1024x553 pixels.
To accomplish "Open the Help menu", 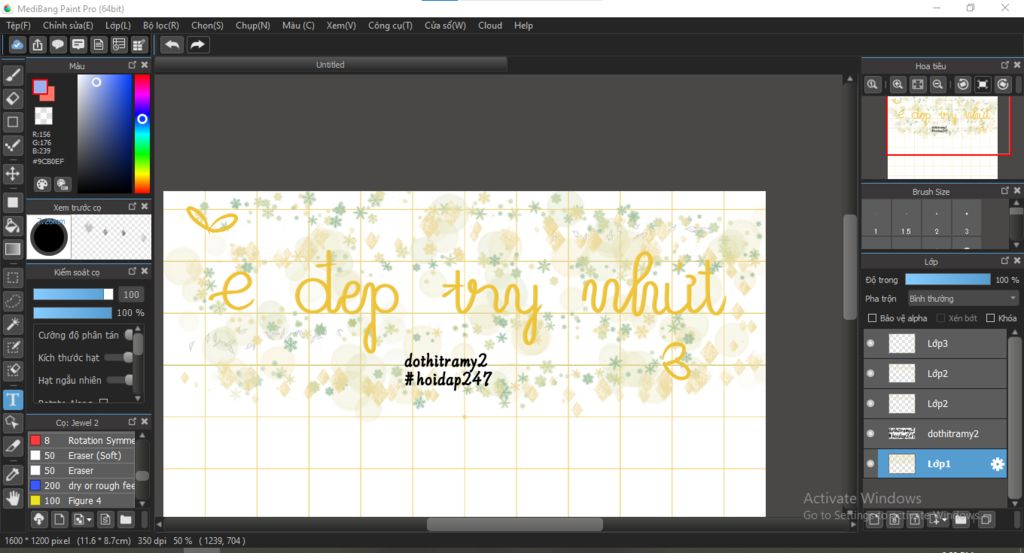I will coord(523,25).
